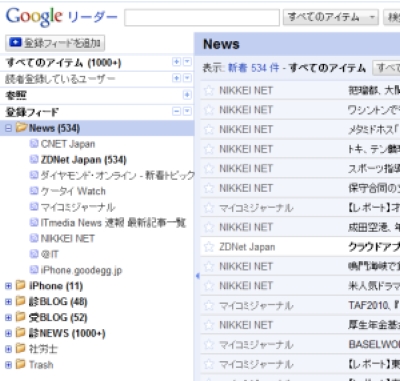This screenshot has height=381, width=400.
Task: Click the 受BLOG folder icon
Action: (21, 317)
